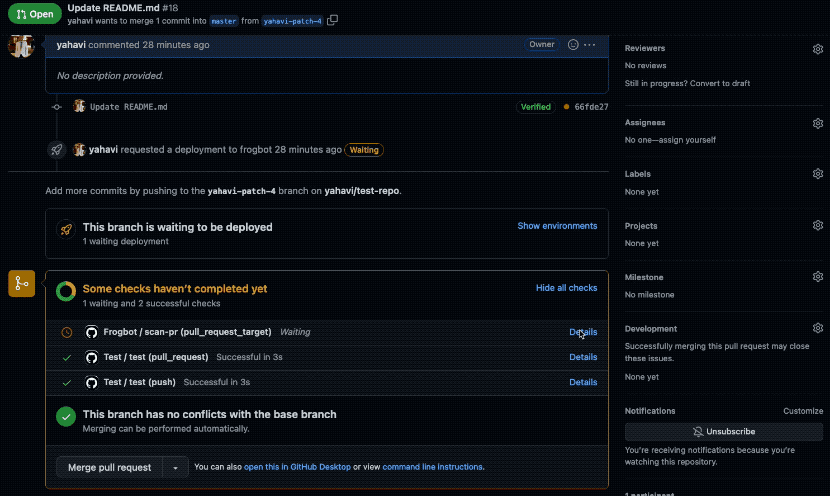Click the rocket icon in the deployment timeline
Viewport: 830px width, 496px height.
click(x=57, y=150)
